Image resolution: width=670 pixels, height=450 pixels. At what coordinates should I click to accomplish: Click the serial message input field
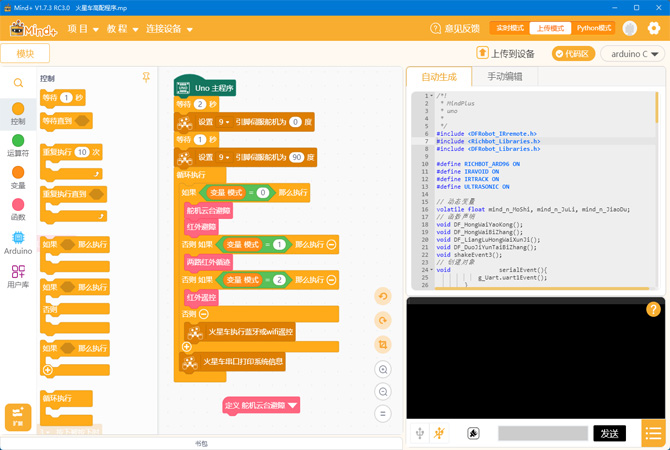(x=543, y=433)
